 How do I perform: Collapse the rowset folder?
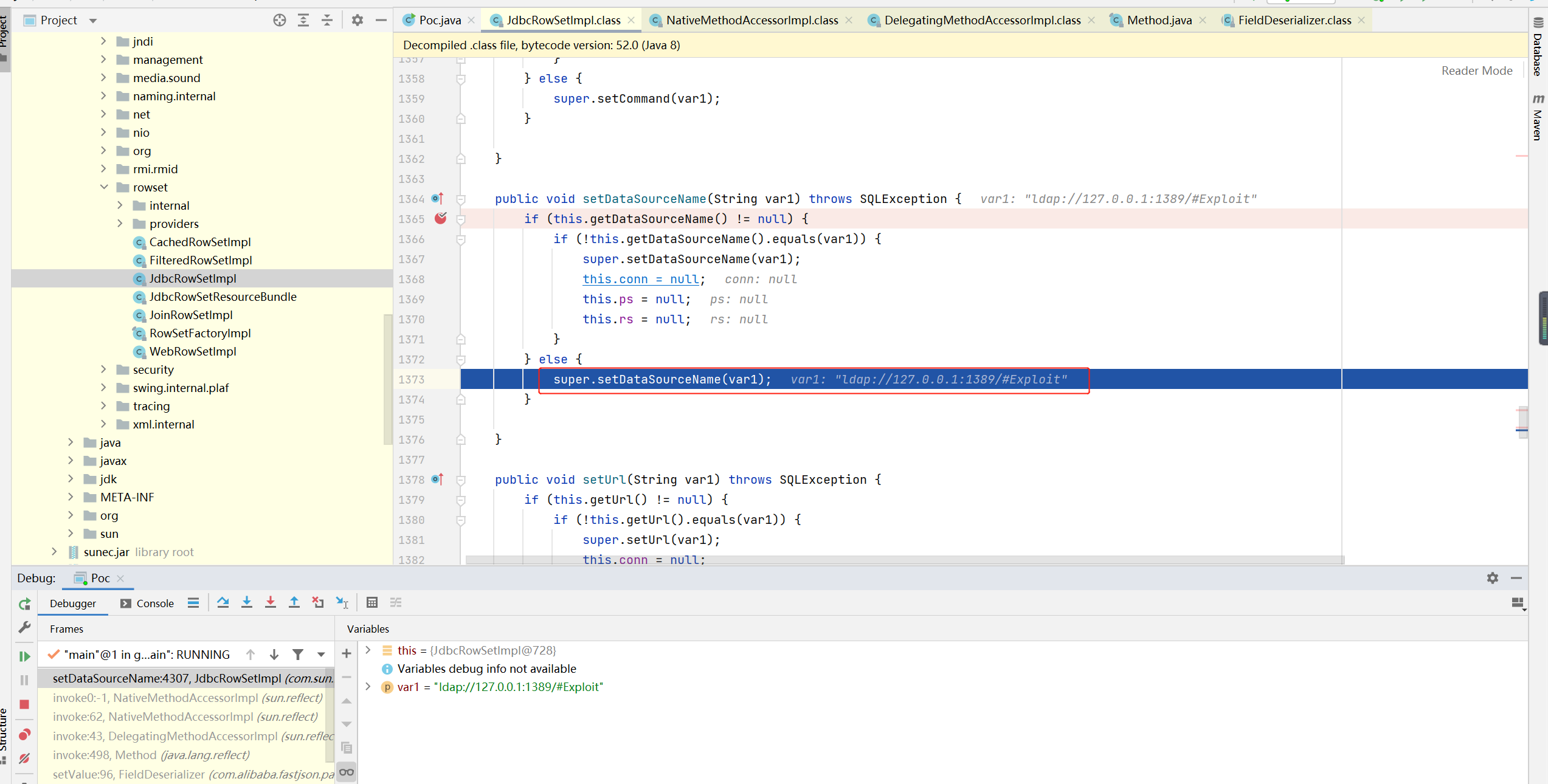[x=104, y=187]
